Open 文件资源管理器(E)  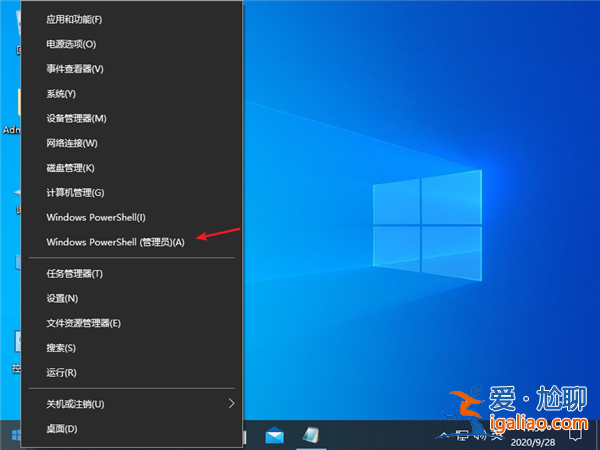click(131, 323)
